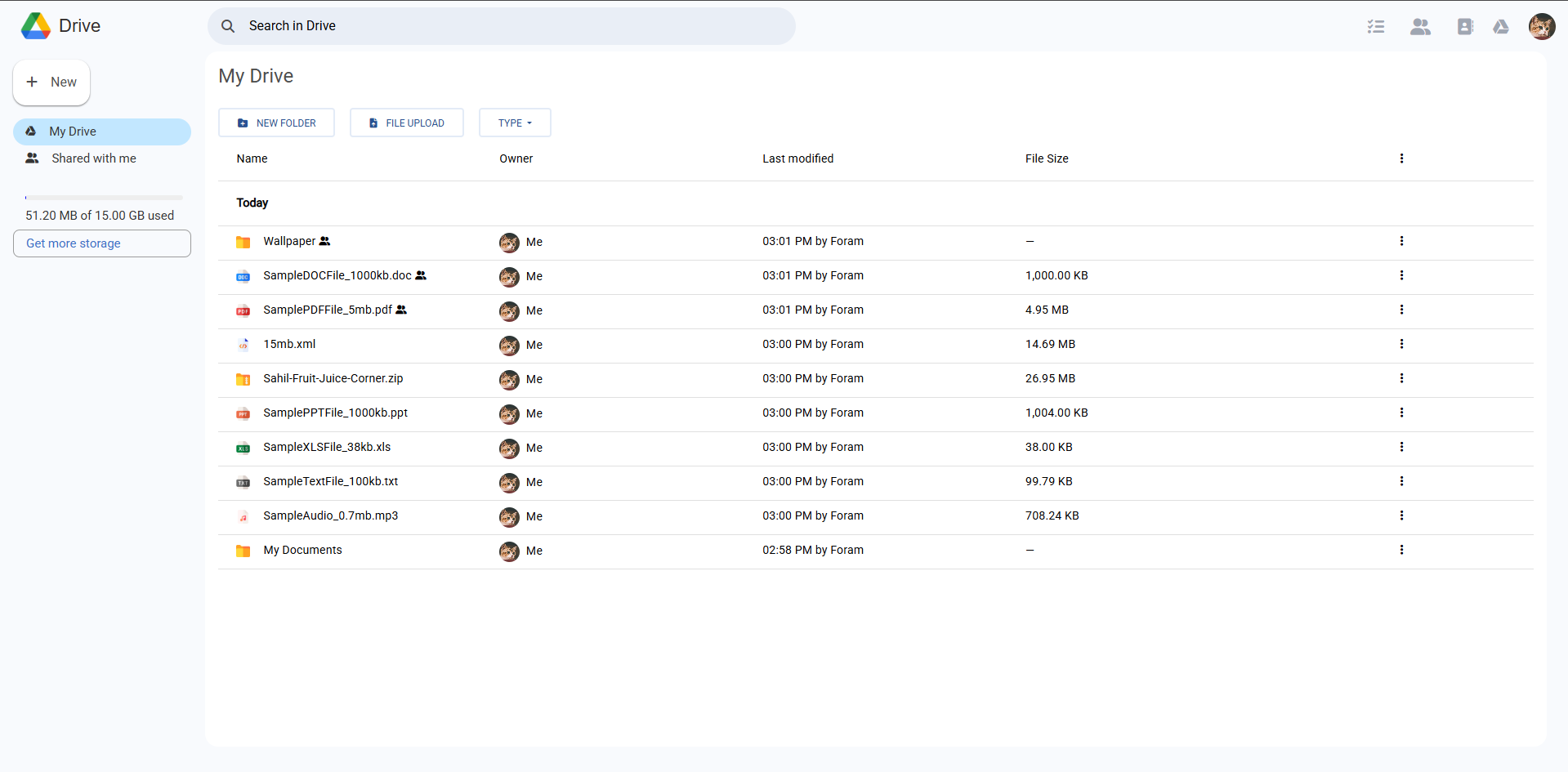
Task: Open the TYPE filter dropdown
Action: coord(515,123)
